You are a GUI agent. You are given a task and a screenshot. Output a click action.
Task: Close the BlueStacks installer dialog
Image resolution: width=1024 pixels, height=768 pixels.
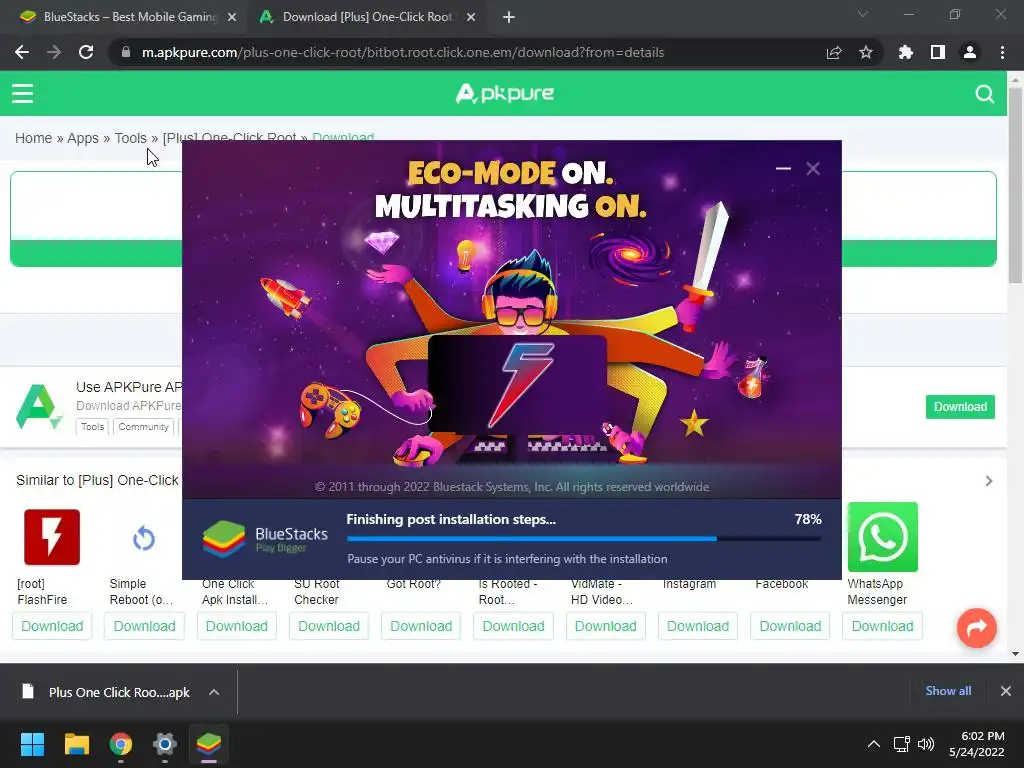813,168
